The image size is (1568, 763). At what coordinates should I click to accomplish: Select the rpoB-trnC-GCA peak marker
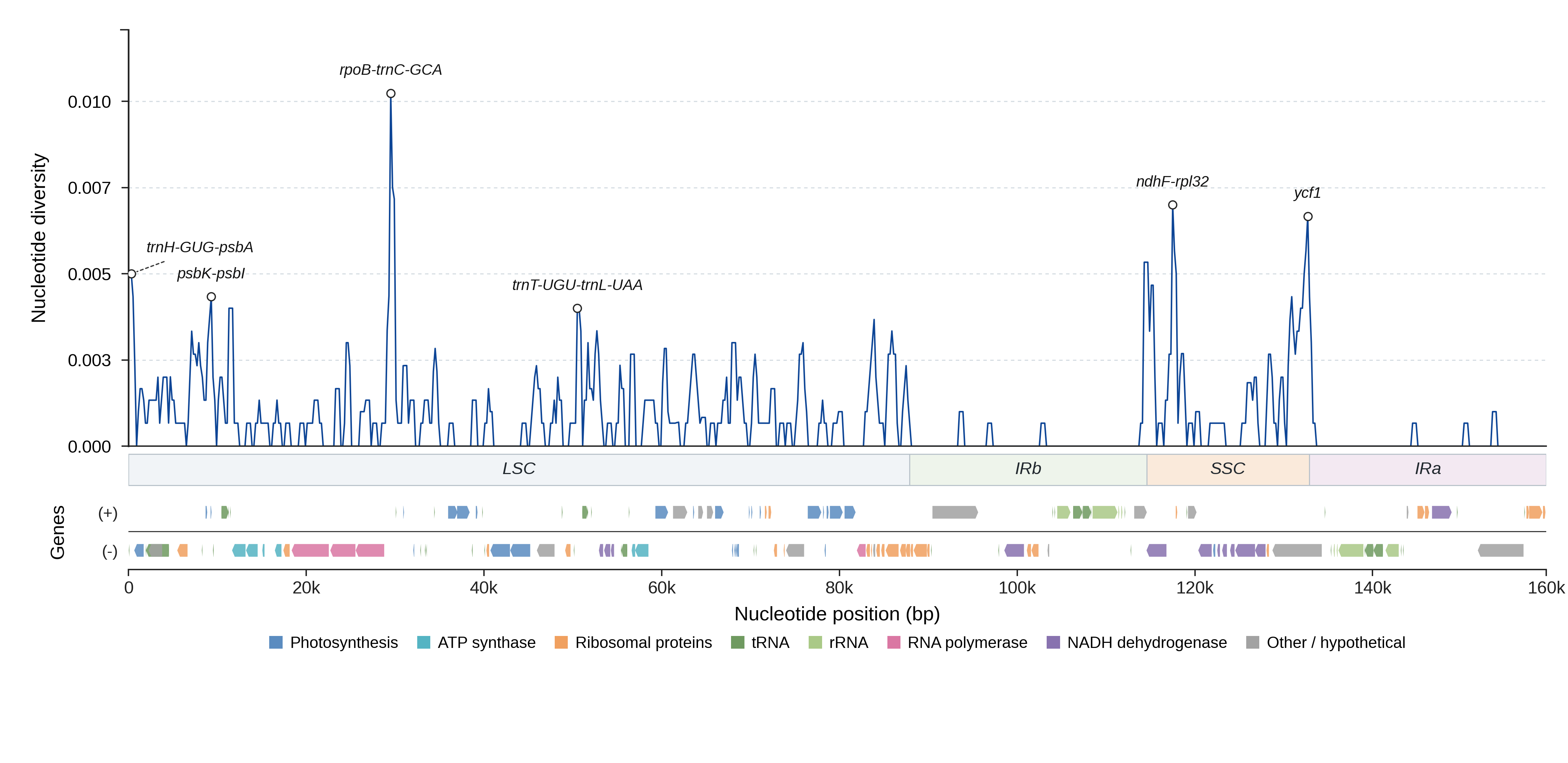click(x=391, y=93)
